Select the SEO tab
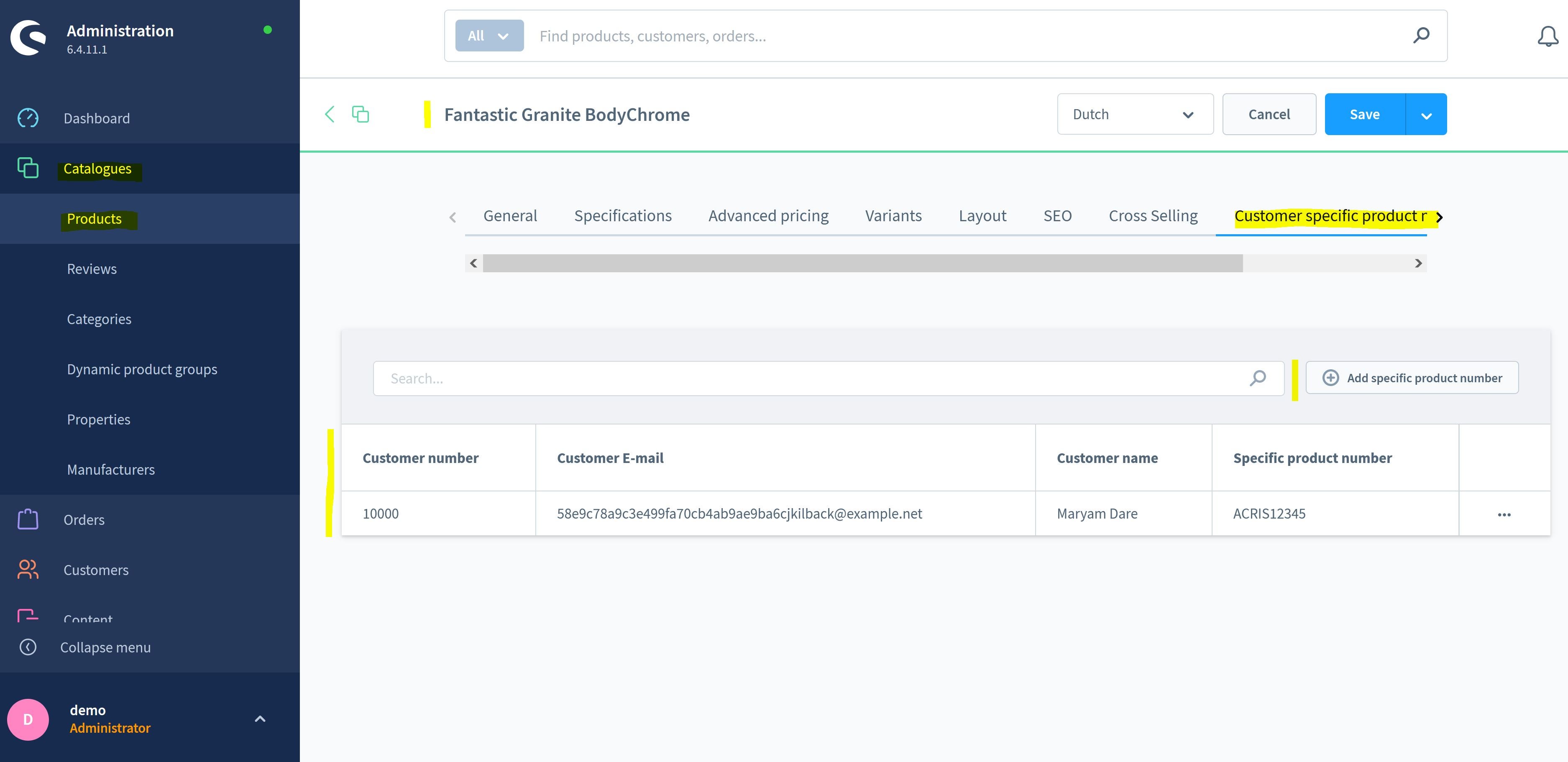This screenshot has width=1568, height=762. tap(1057, 215)
